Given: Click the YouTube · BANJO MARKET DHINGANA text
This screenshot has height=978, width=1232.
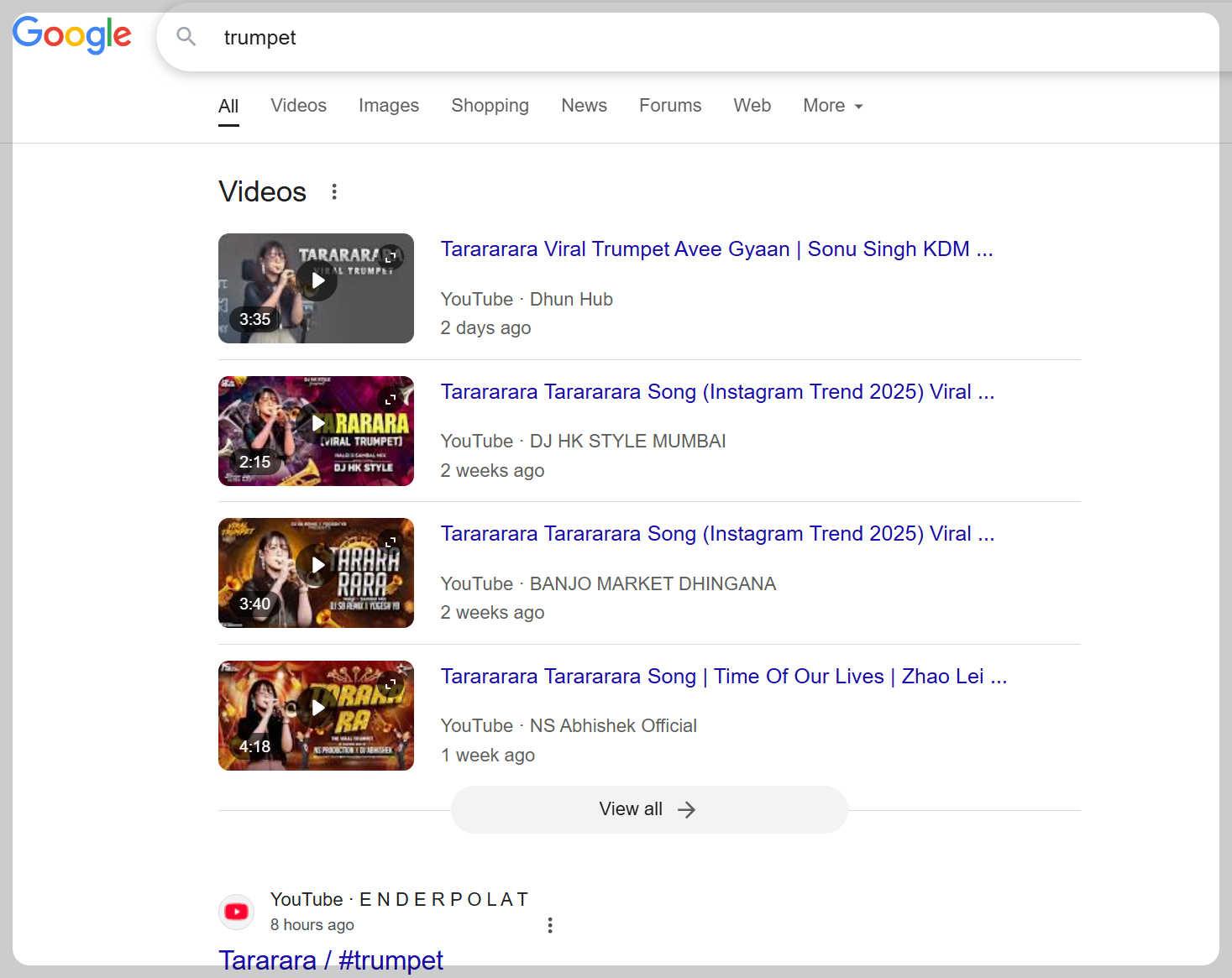Looking at the screenshot, I should [608, 583].
